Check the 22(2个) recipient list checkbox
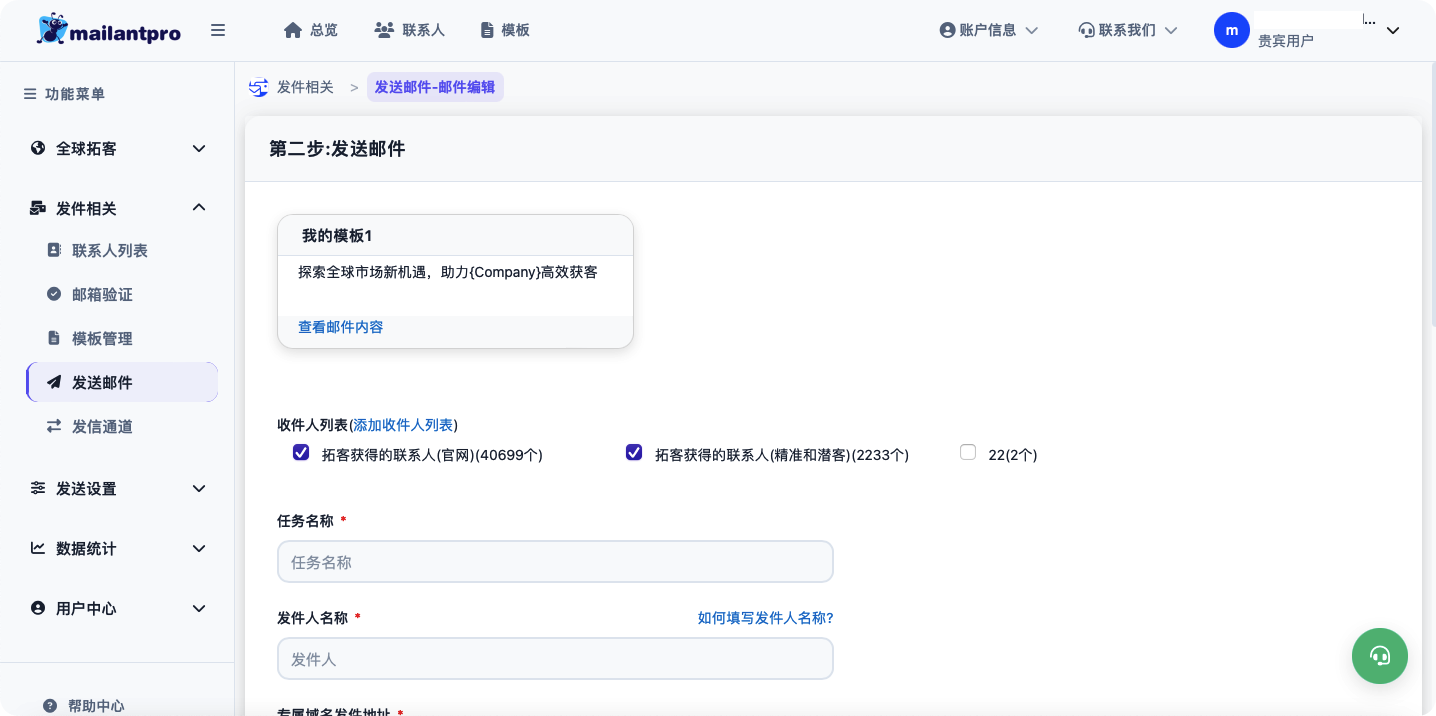 tap(968, 452)
